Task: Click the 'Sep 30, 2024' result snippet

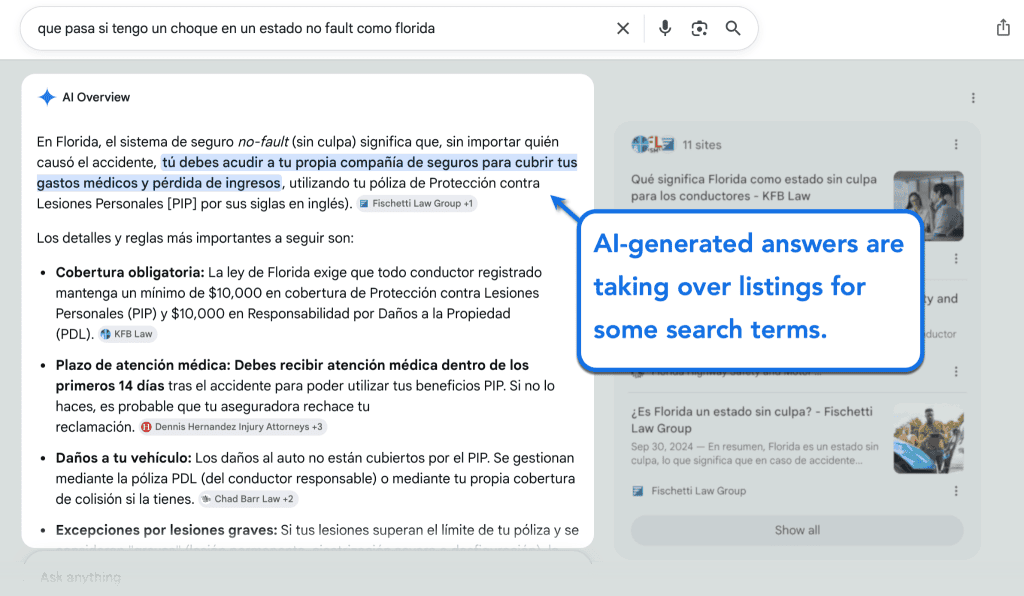Action: point(754,454)
